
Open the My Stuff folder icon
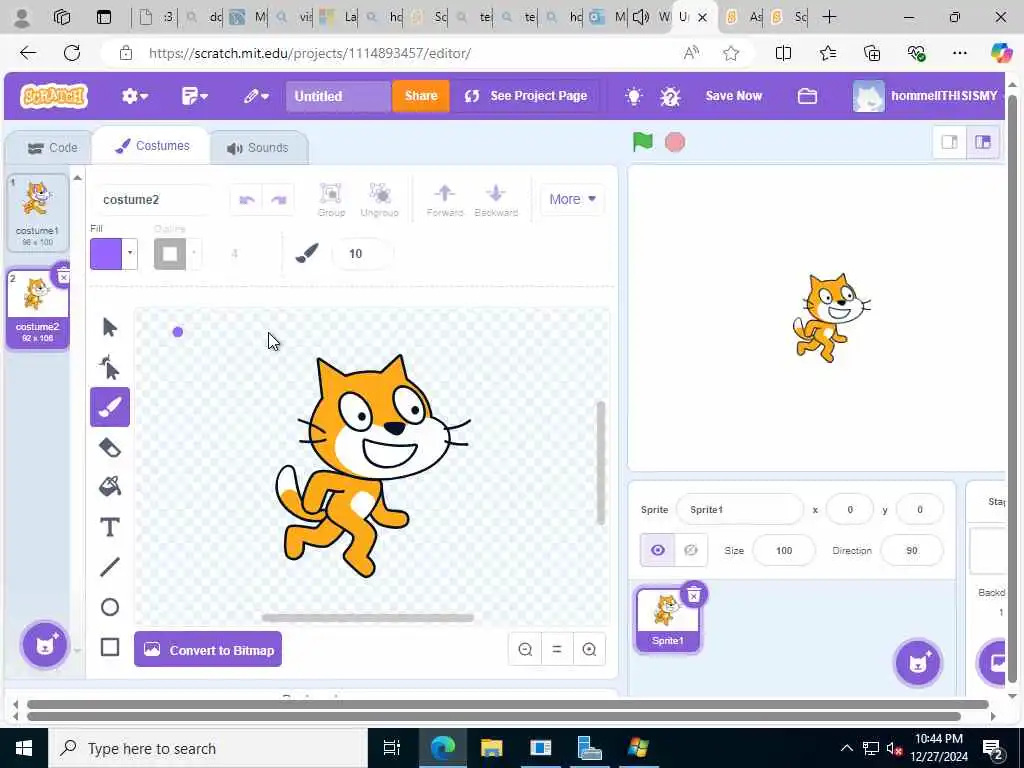[807, 97]
